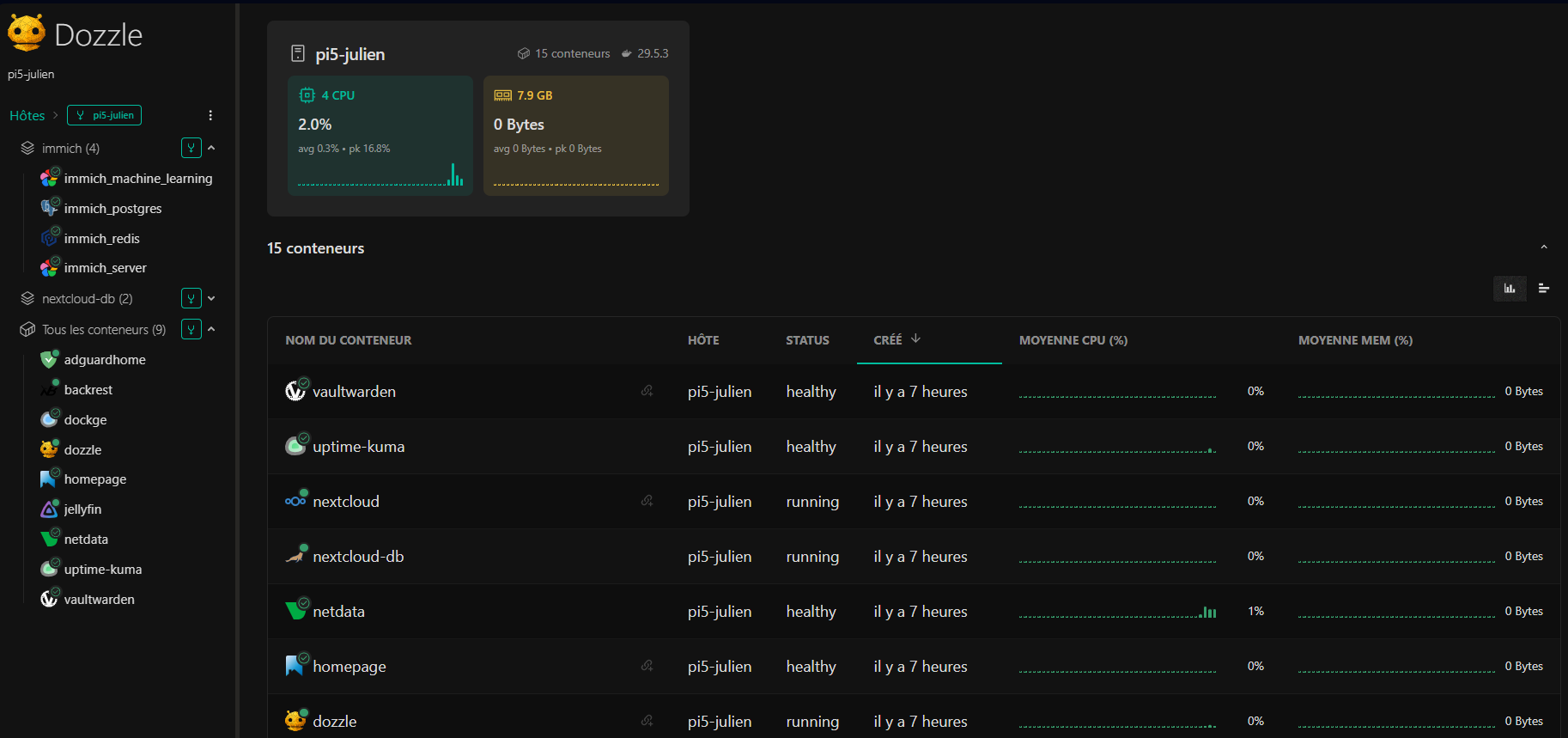Collapse the Tous les conteneurs (9) chevron
1568x738 pixels.
click(x=211, y=329)
